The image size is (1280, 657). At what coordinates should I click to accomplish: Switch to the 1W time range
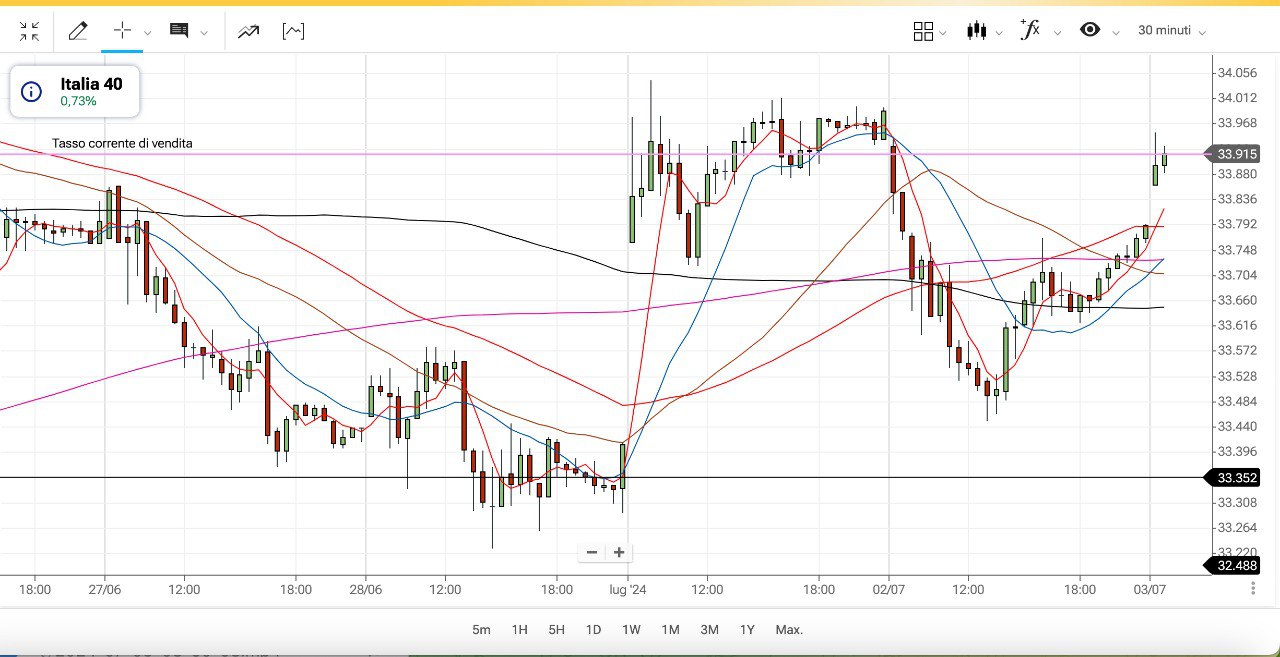coord(631,630)
